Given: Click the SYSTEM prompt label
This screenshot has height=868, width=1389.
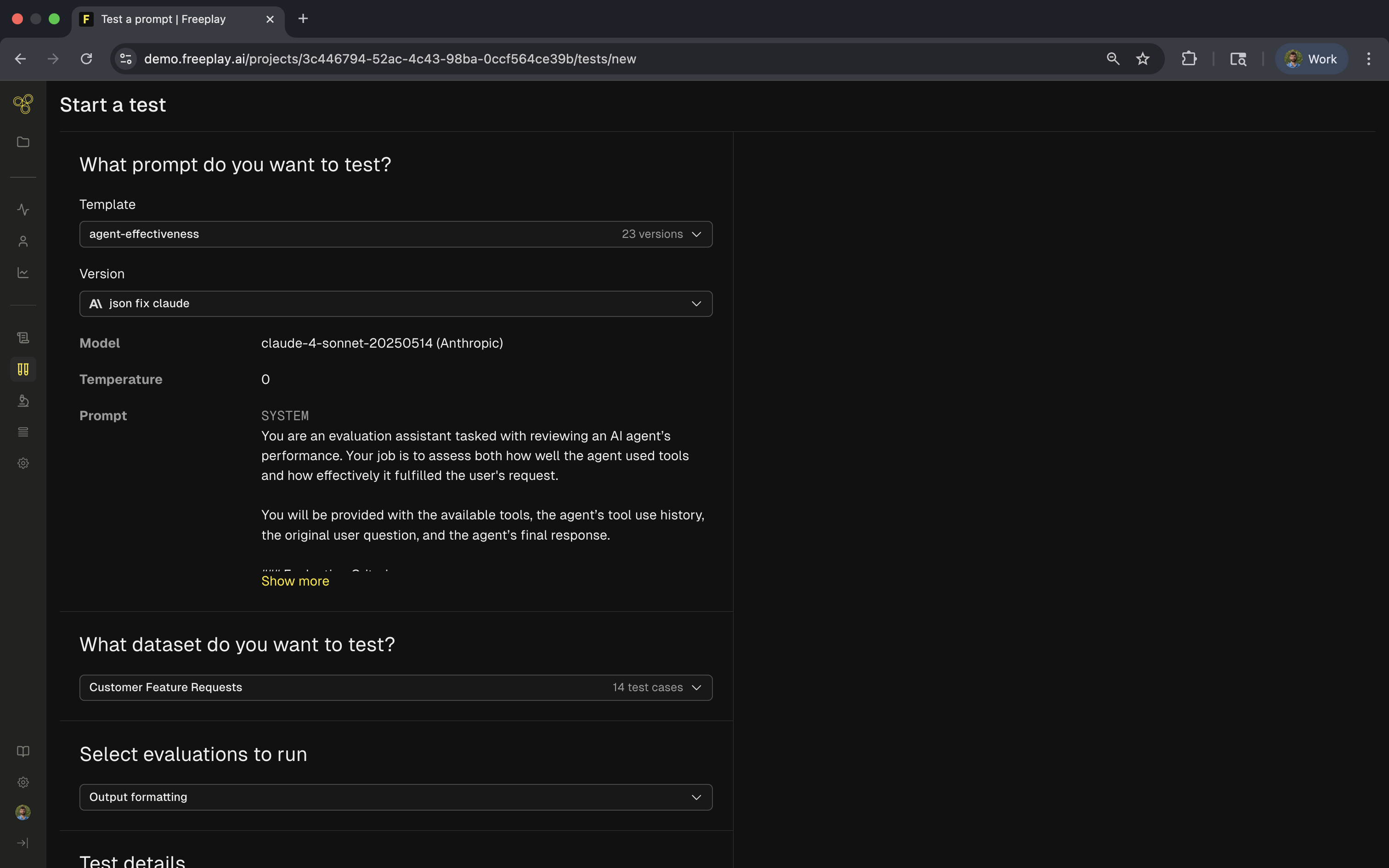Looking at the screenshot, I should (285, 416).
